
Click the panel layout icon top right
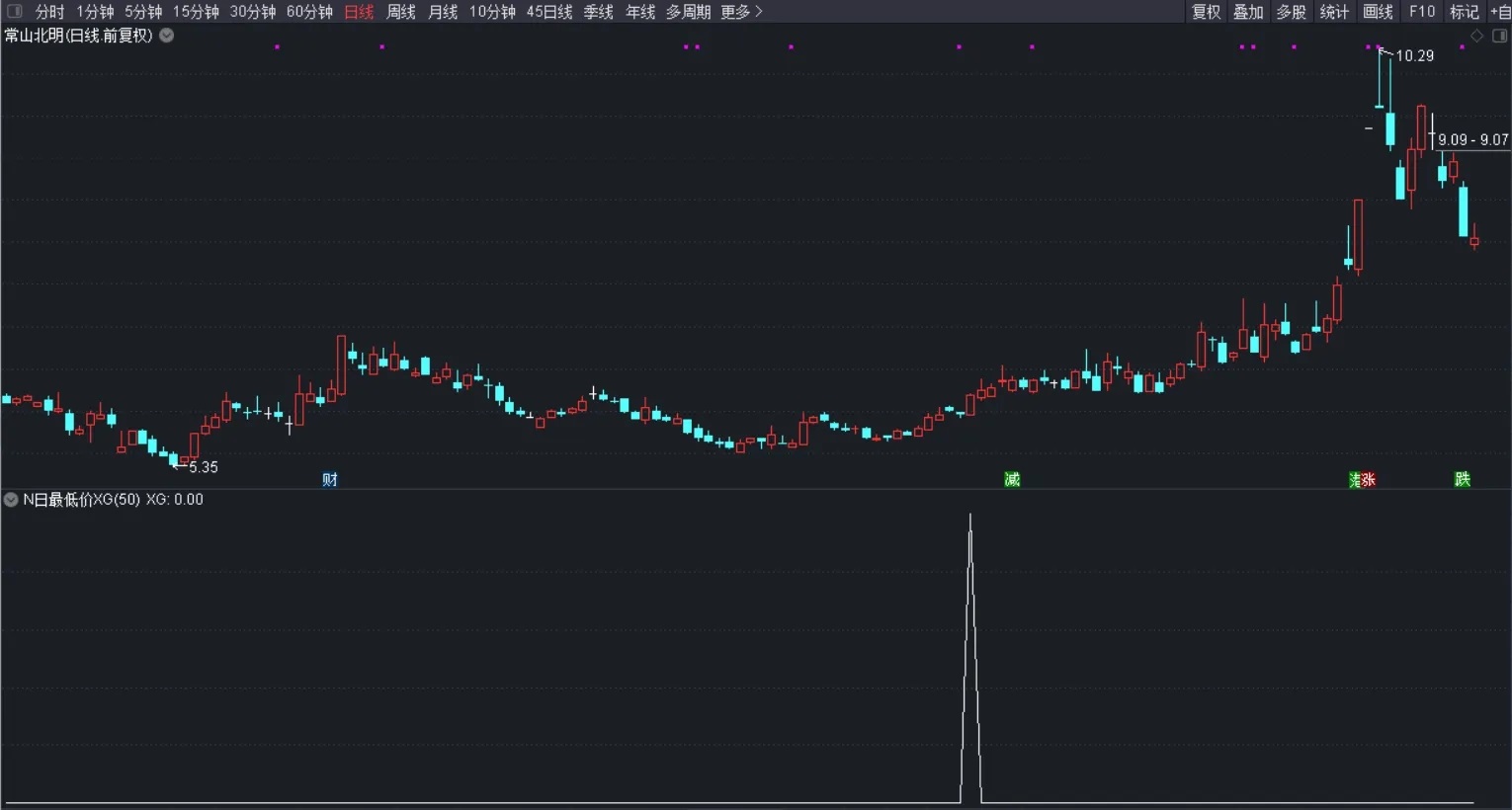point(1498,35)
